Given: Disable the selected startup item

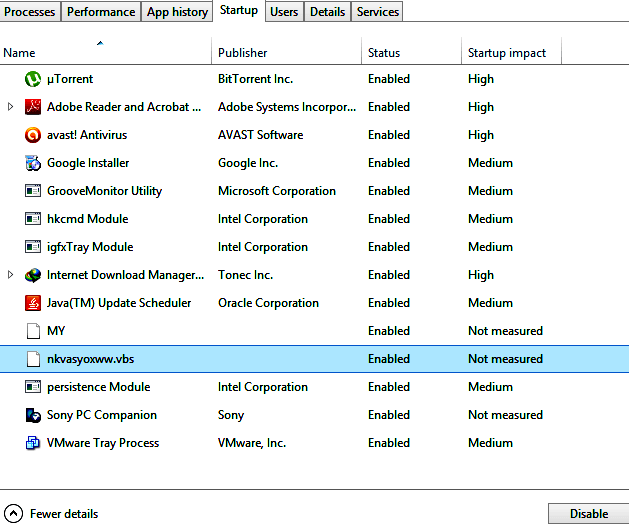Looking at the screenshot, I should [588, 514].
